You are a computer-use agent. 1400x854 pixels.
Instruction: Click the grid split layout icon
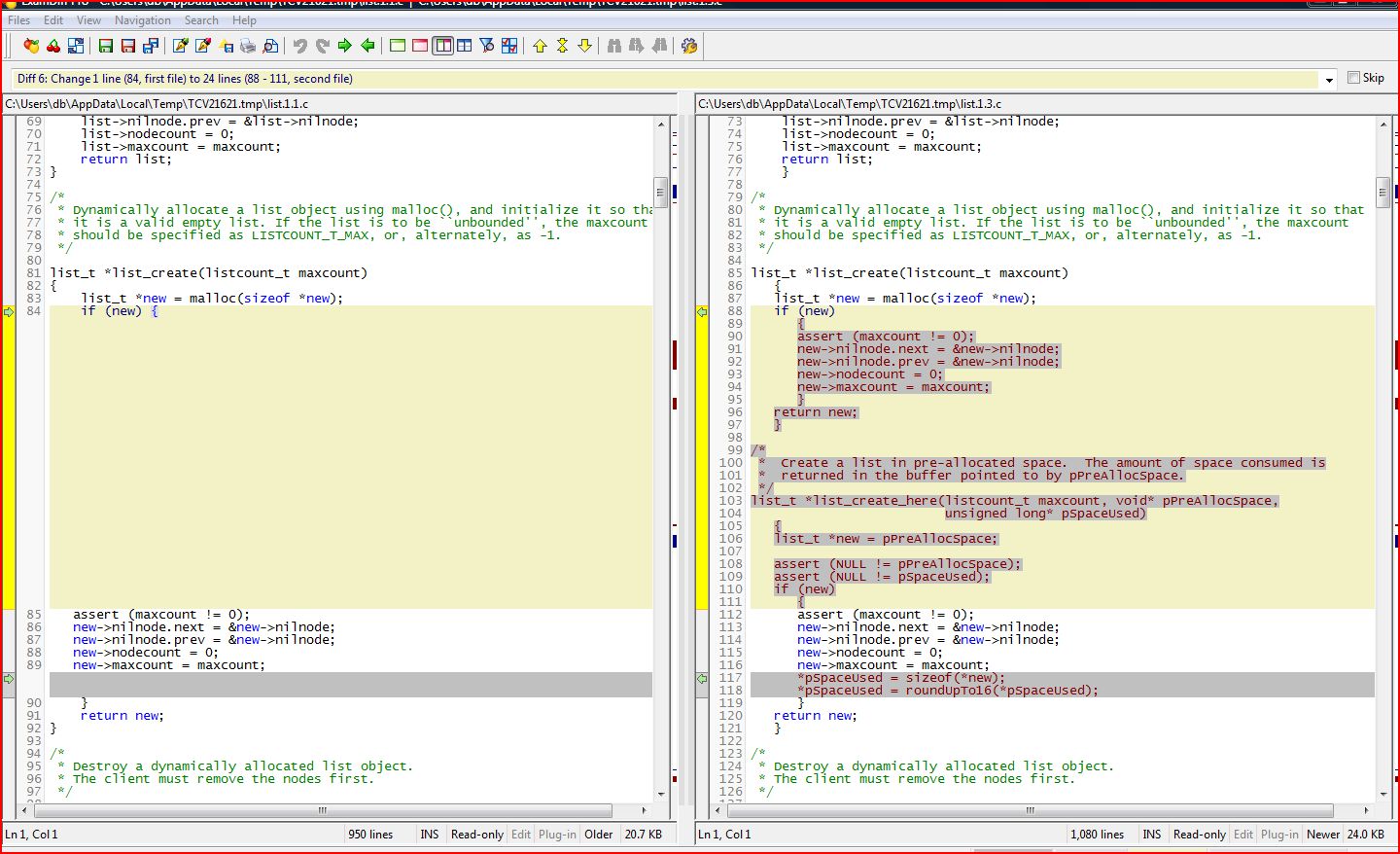coord(465,46)
